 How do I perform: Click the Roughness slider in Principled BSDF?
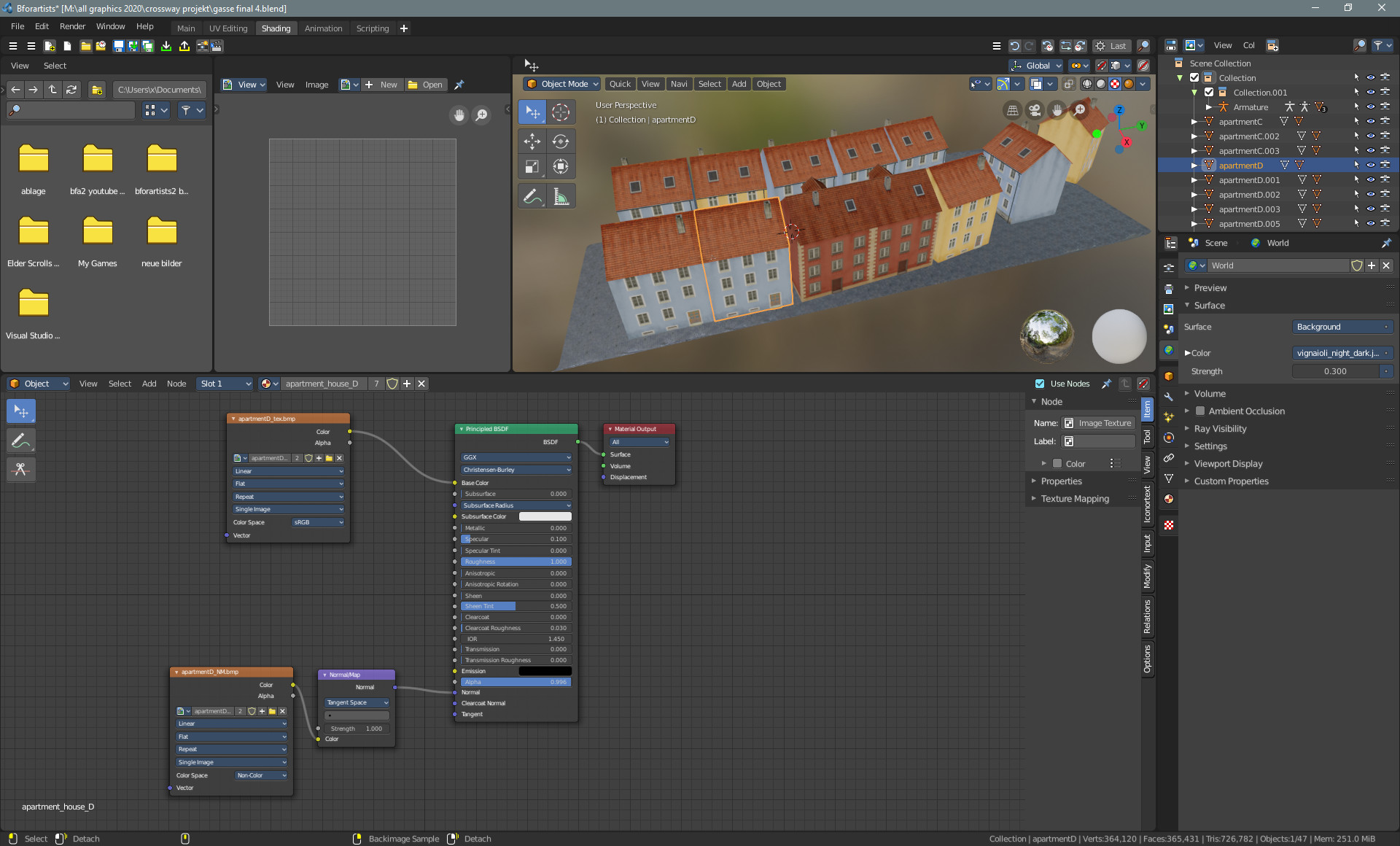516,562
